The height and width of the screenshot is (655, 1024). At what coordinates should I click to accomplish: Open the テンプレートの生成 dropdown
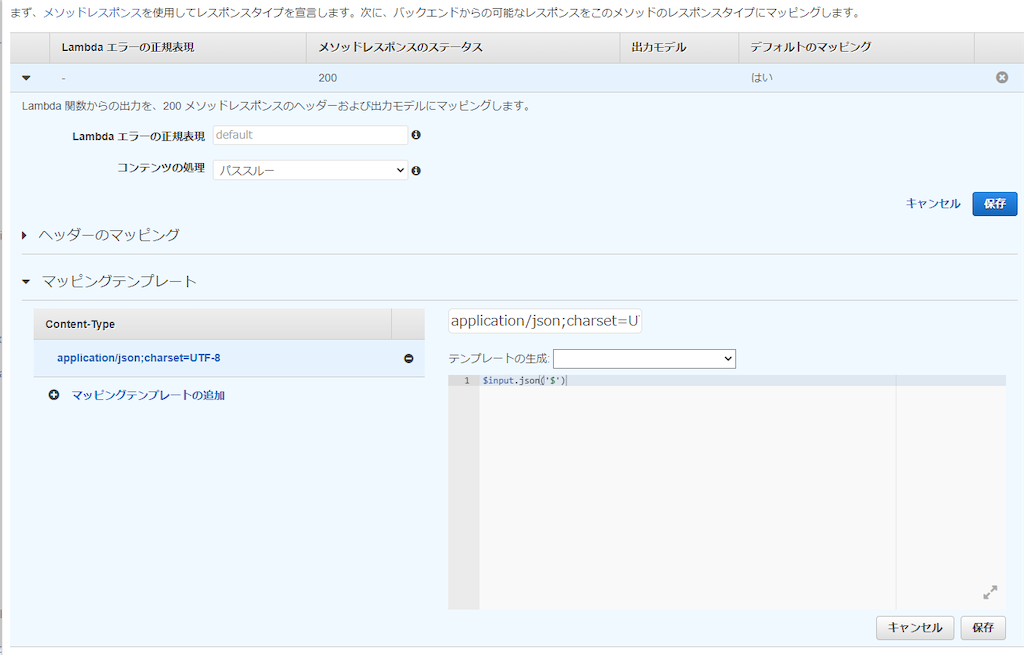point(644,358)
